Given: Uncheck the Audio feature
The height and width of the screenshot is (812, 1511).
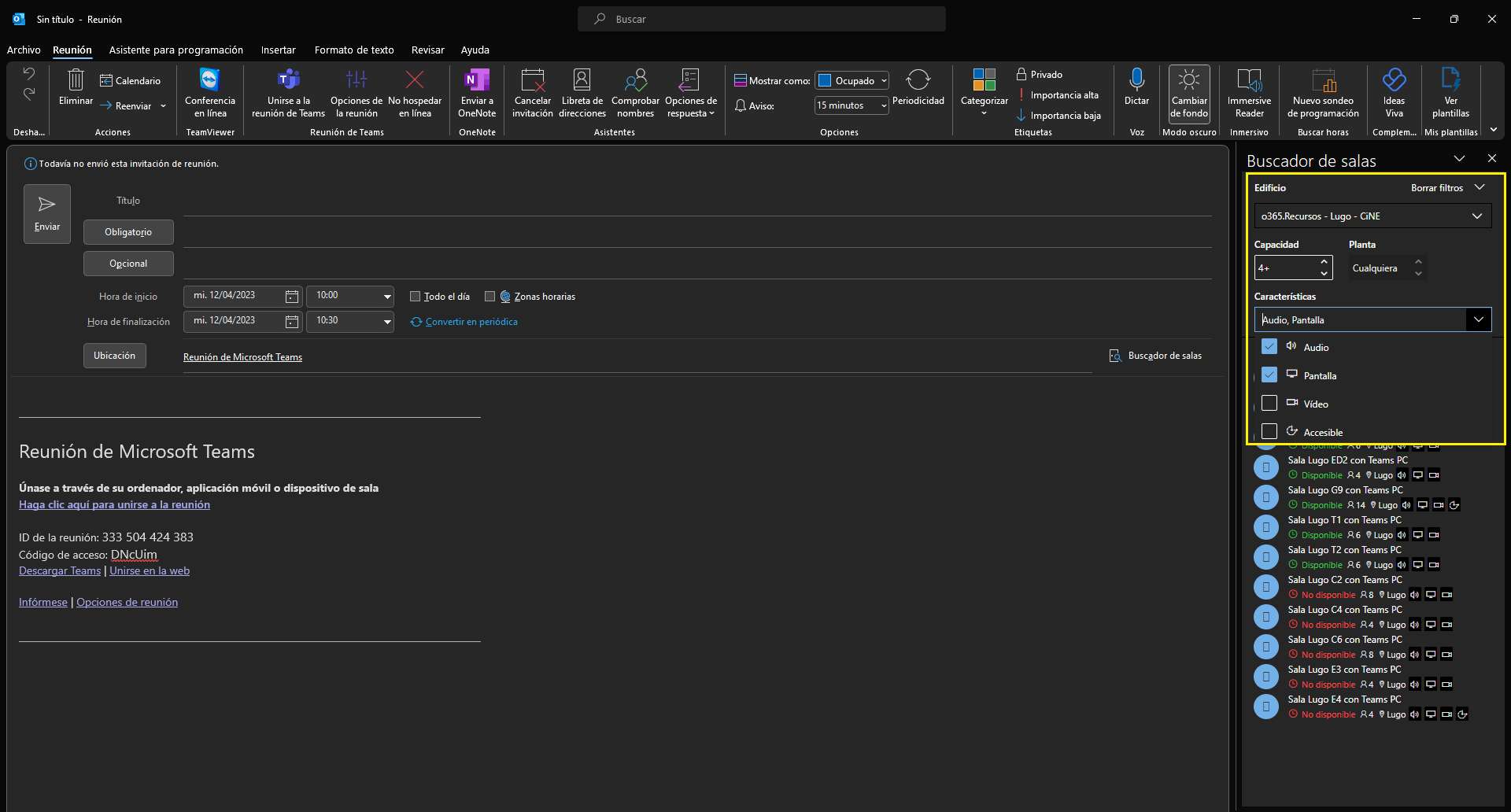Looking at the screenshot, I should 1269,346.
